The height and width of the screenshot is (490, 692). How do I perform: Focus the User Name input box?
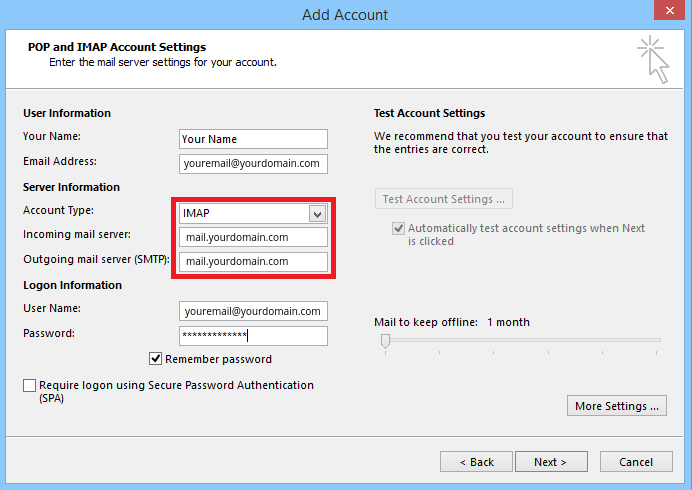pos(253,311)
